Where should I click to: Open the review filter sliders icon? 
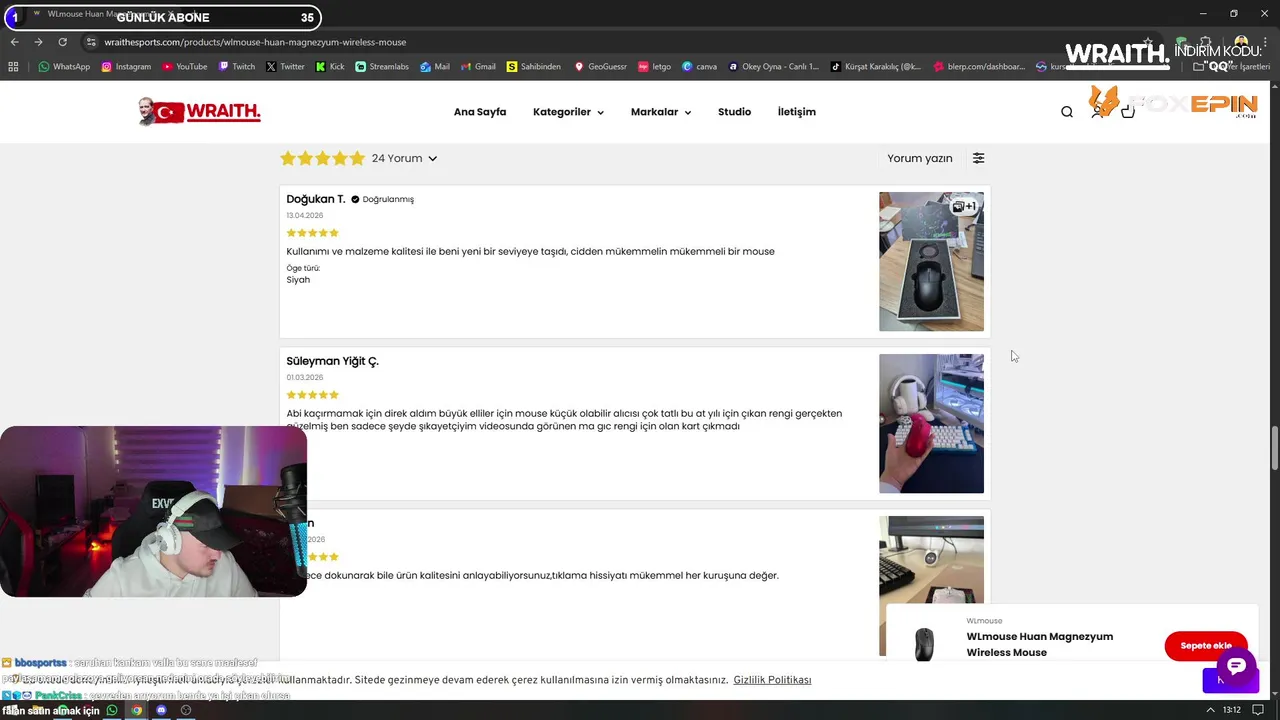978,158
